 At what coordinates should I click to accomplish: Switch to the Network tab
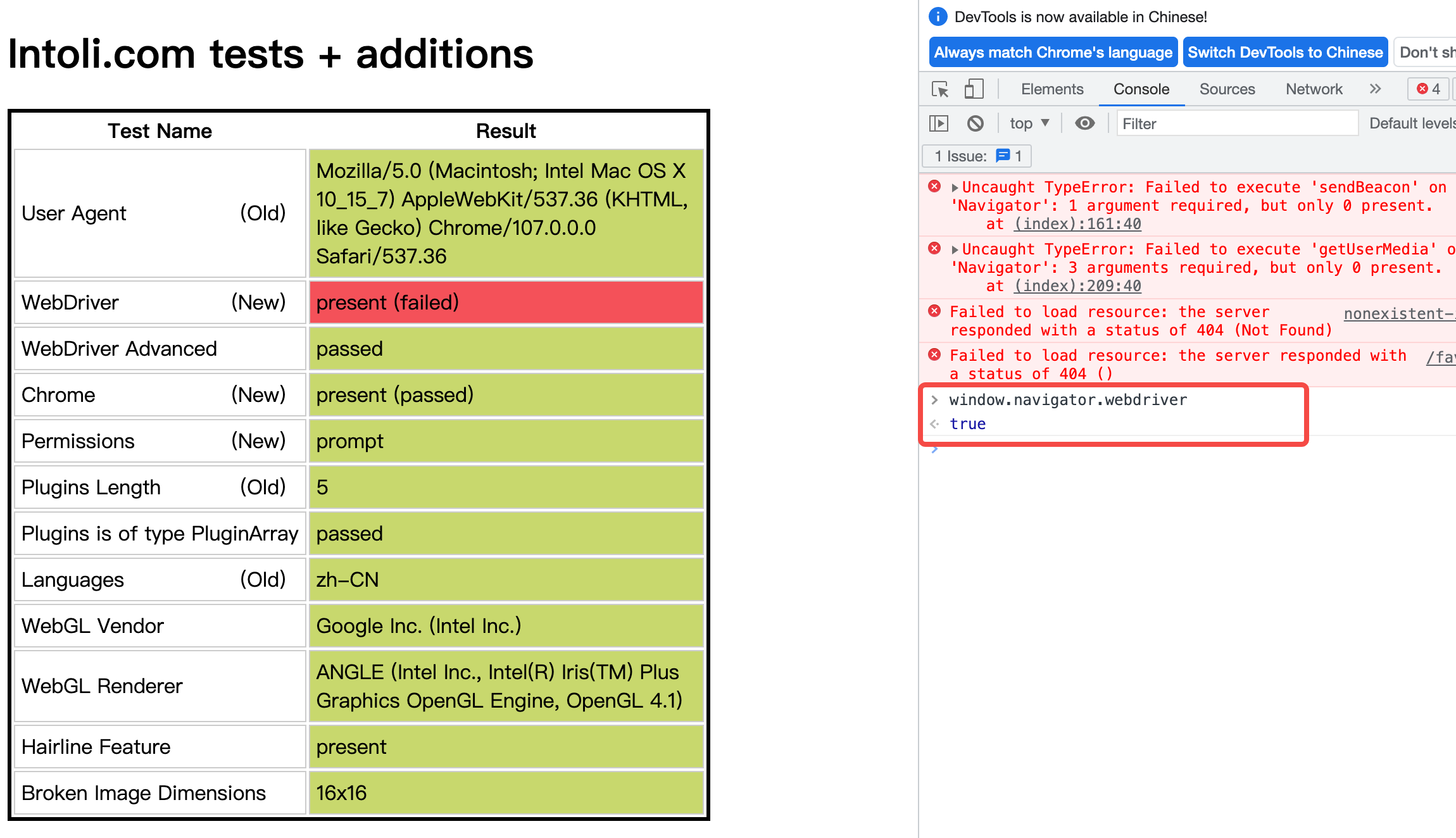tap(1314, 89)
